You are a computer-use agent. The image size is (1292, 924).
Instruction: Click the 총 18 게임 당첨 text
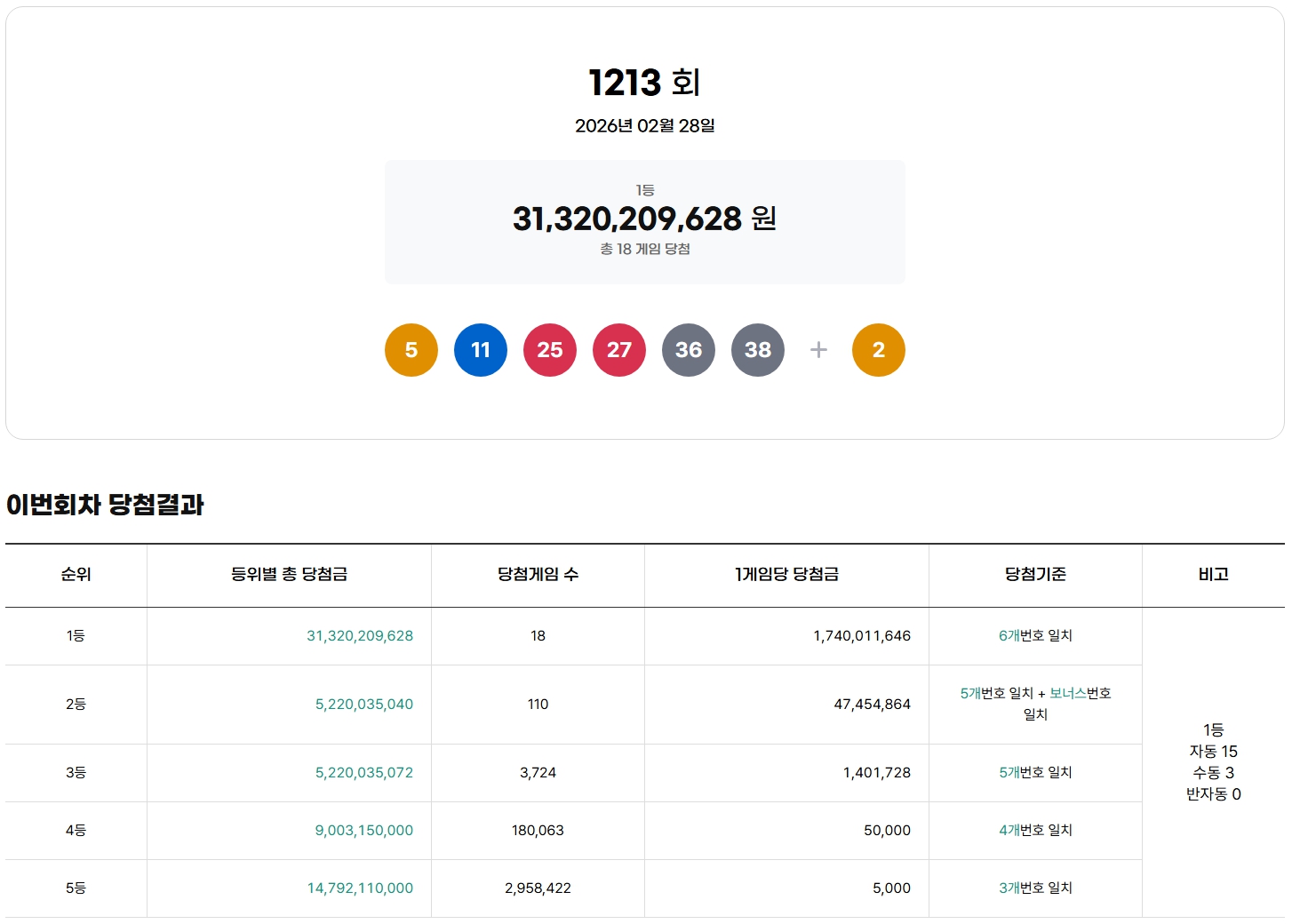[645, 249]
